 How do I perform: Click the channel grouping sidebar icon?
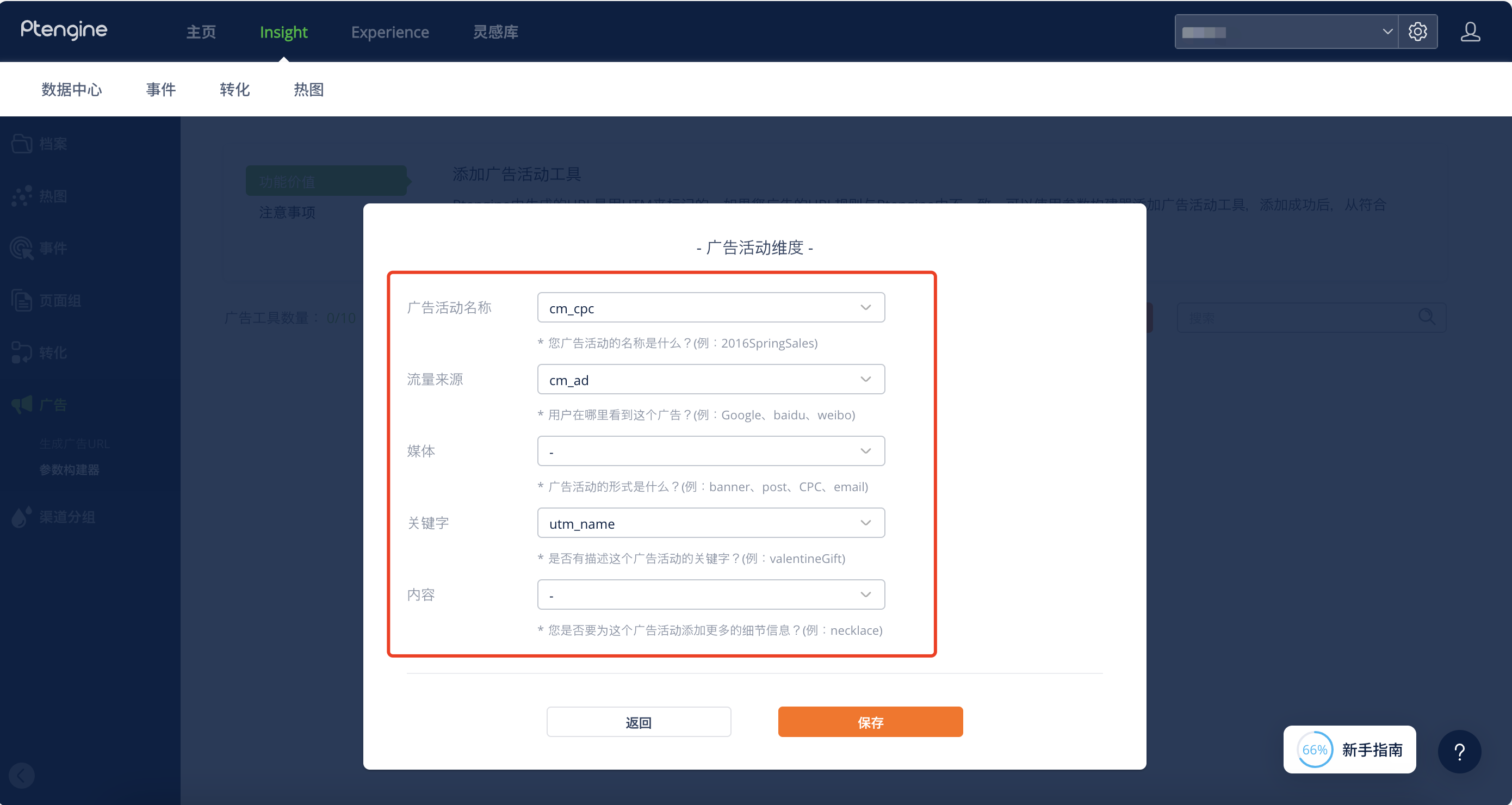tap(21, 517)
